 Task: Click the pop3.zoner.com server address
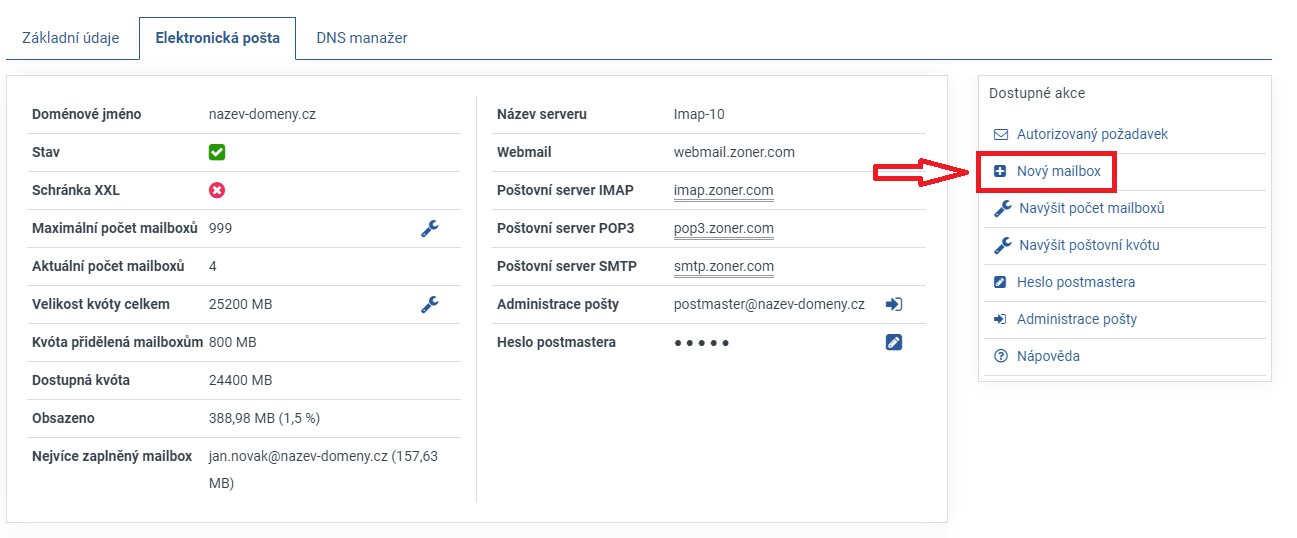[723, 228]
